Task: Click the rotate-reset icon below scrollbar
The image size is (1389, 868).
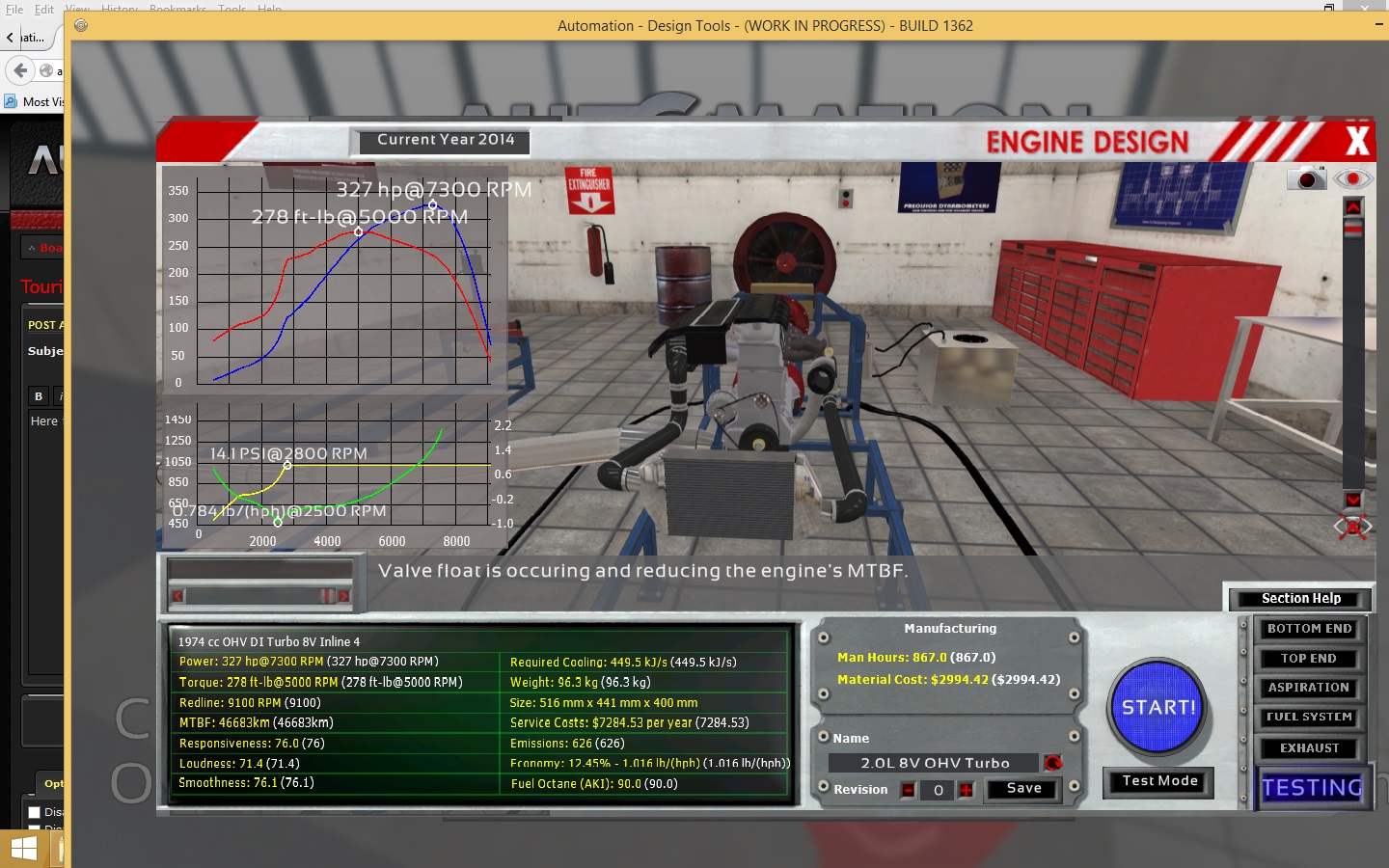Action: point(1352,527)
